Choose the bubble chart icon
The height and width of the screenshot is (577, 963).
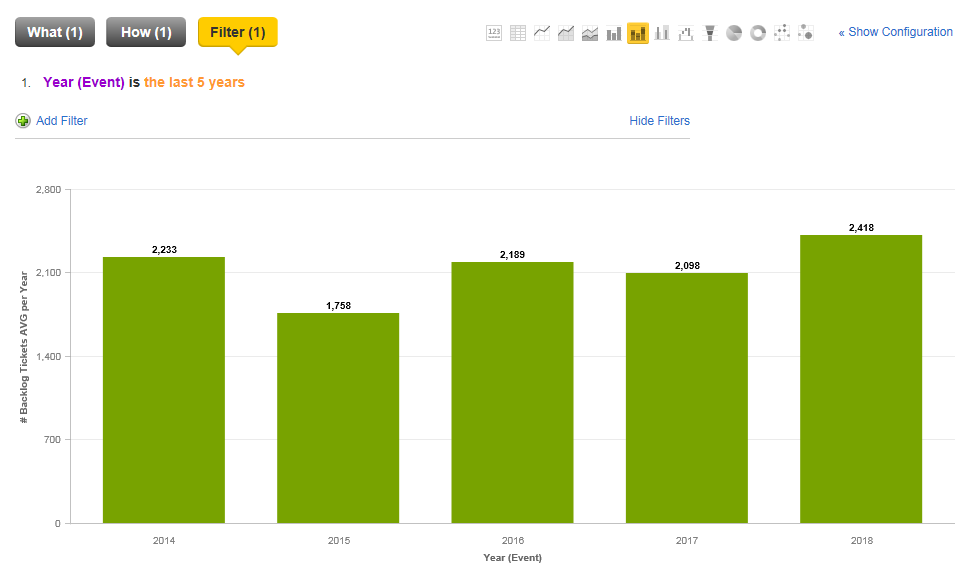click(806, 33)
